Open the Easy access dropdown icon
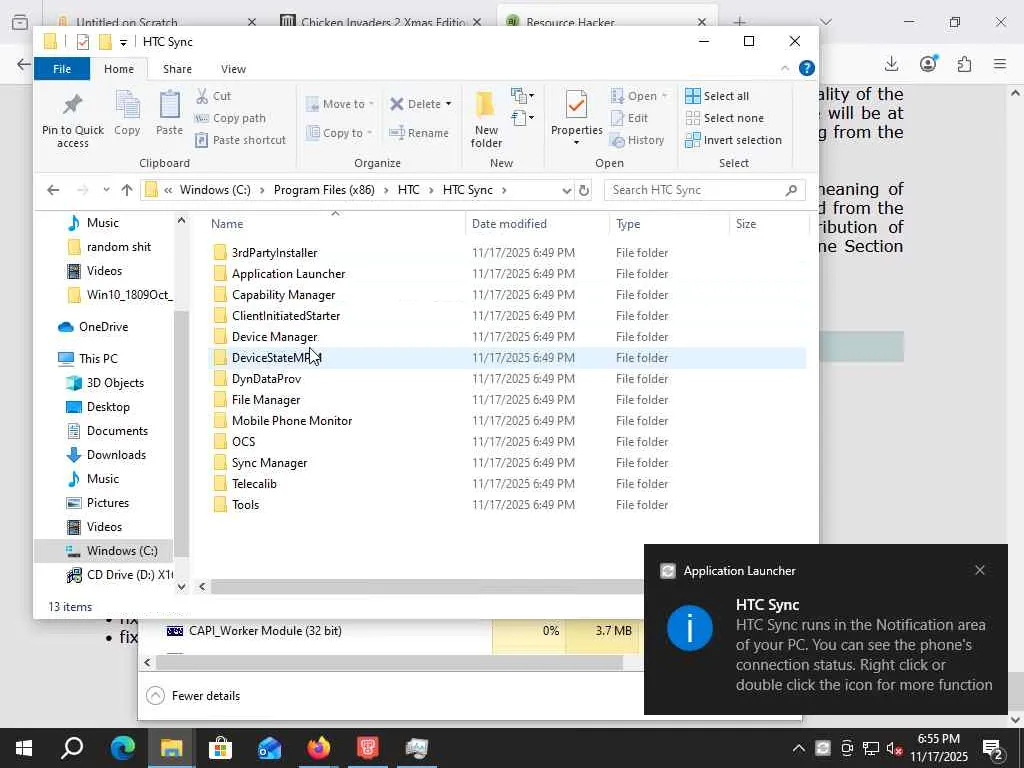This screenshot has width=1024, height=768. click(x=522, y=118)
